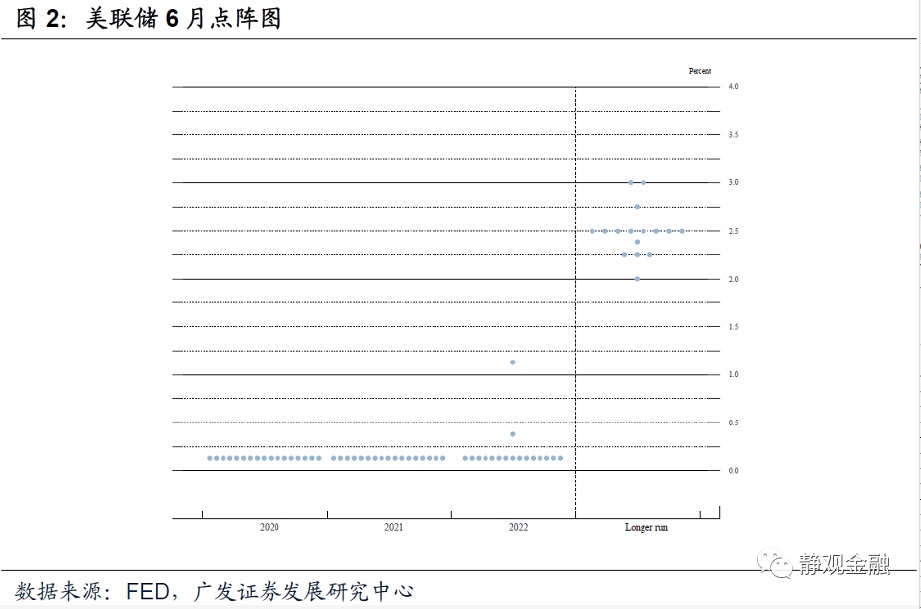Viewport: 921px width, 609px height.
Task: Click the 4.0 y-axis label
Action: point(734,86)
